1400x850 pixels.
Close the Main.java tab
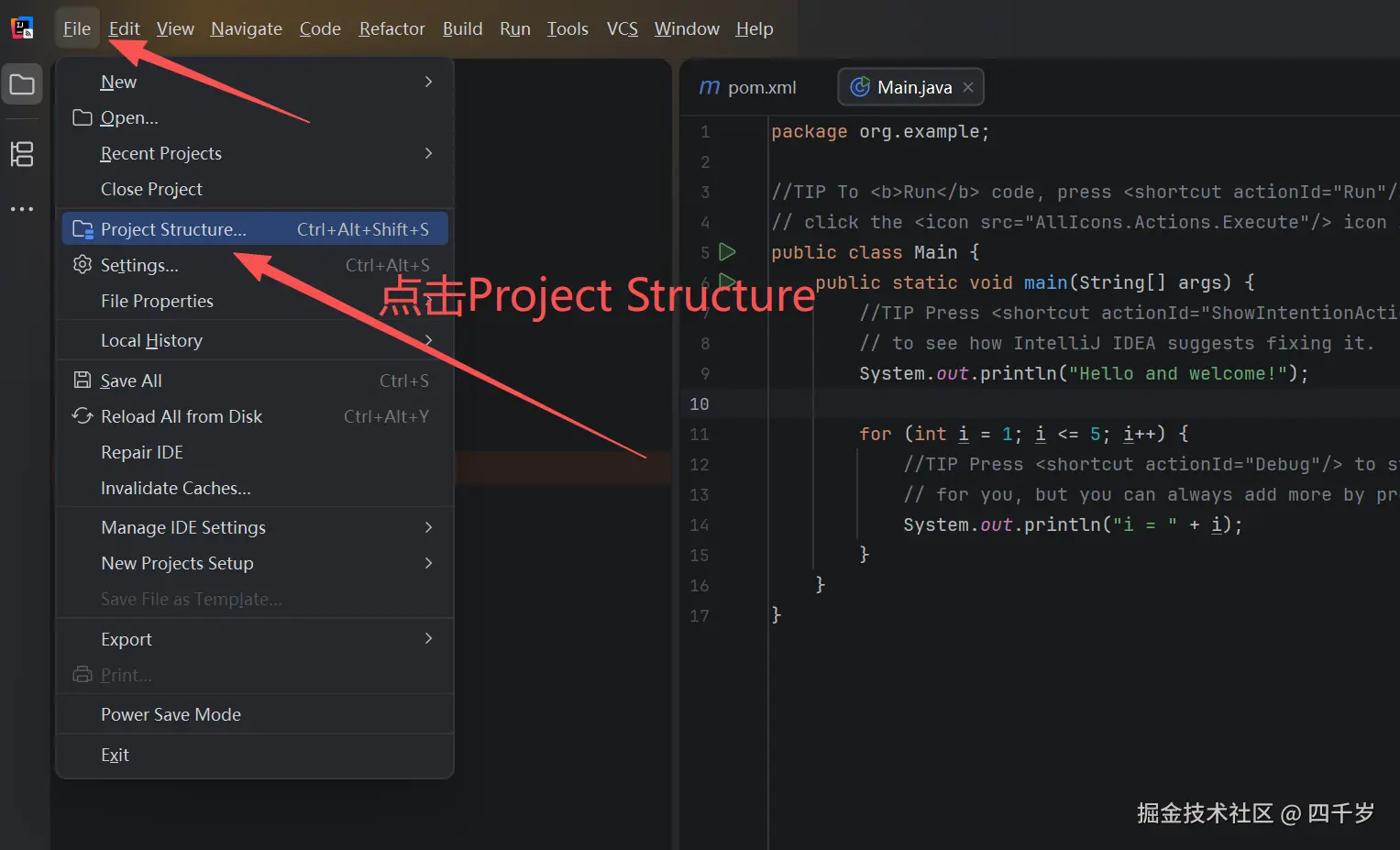(968, 86)
